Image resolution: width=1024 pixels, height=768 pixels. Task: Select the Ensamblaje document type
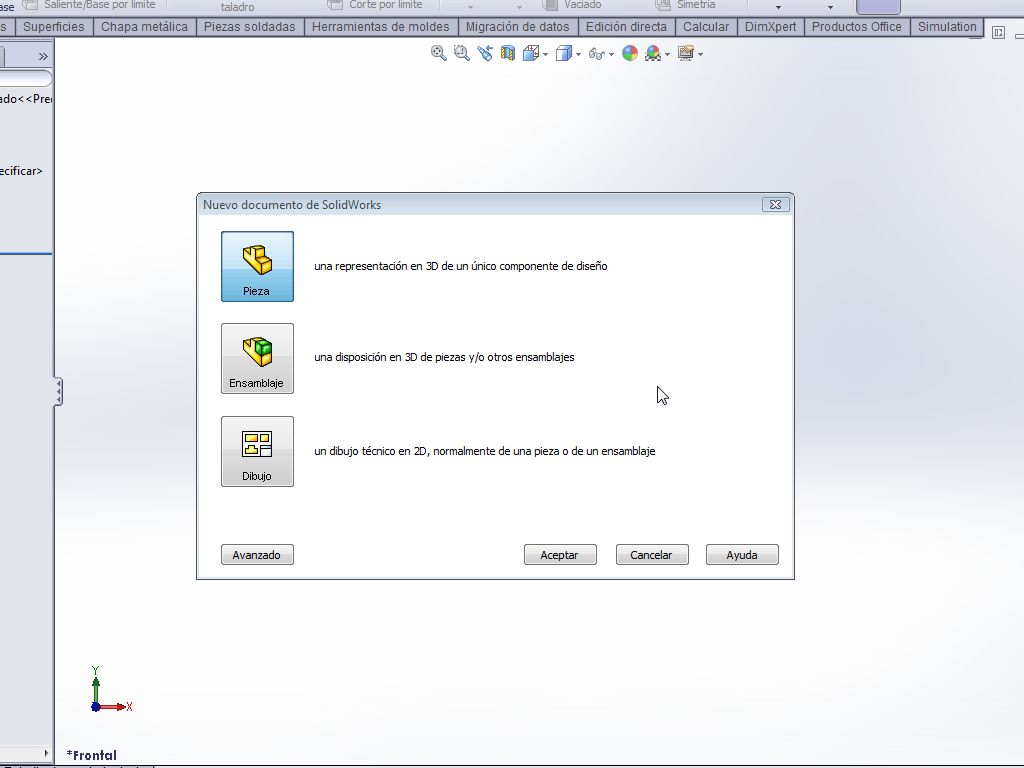257,359
